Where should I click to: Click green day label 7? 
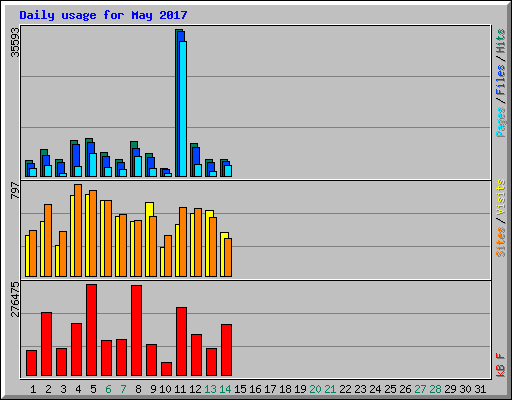pos(123,389)
